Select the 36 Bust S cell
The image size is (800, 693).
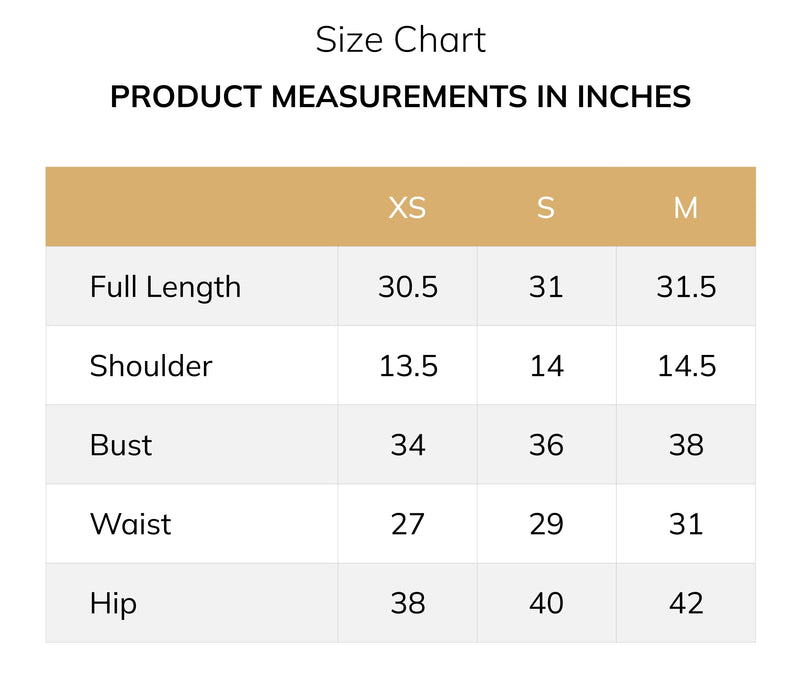click(x=547, y=444)
